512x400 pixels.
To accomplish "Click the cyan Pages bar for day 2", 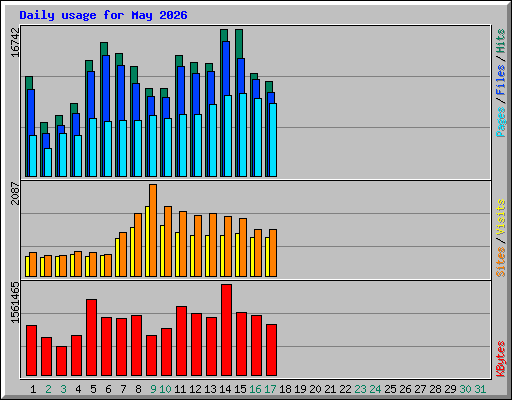I will (x=48, y=162).
